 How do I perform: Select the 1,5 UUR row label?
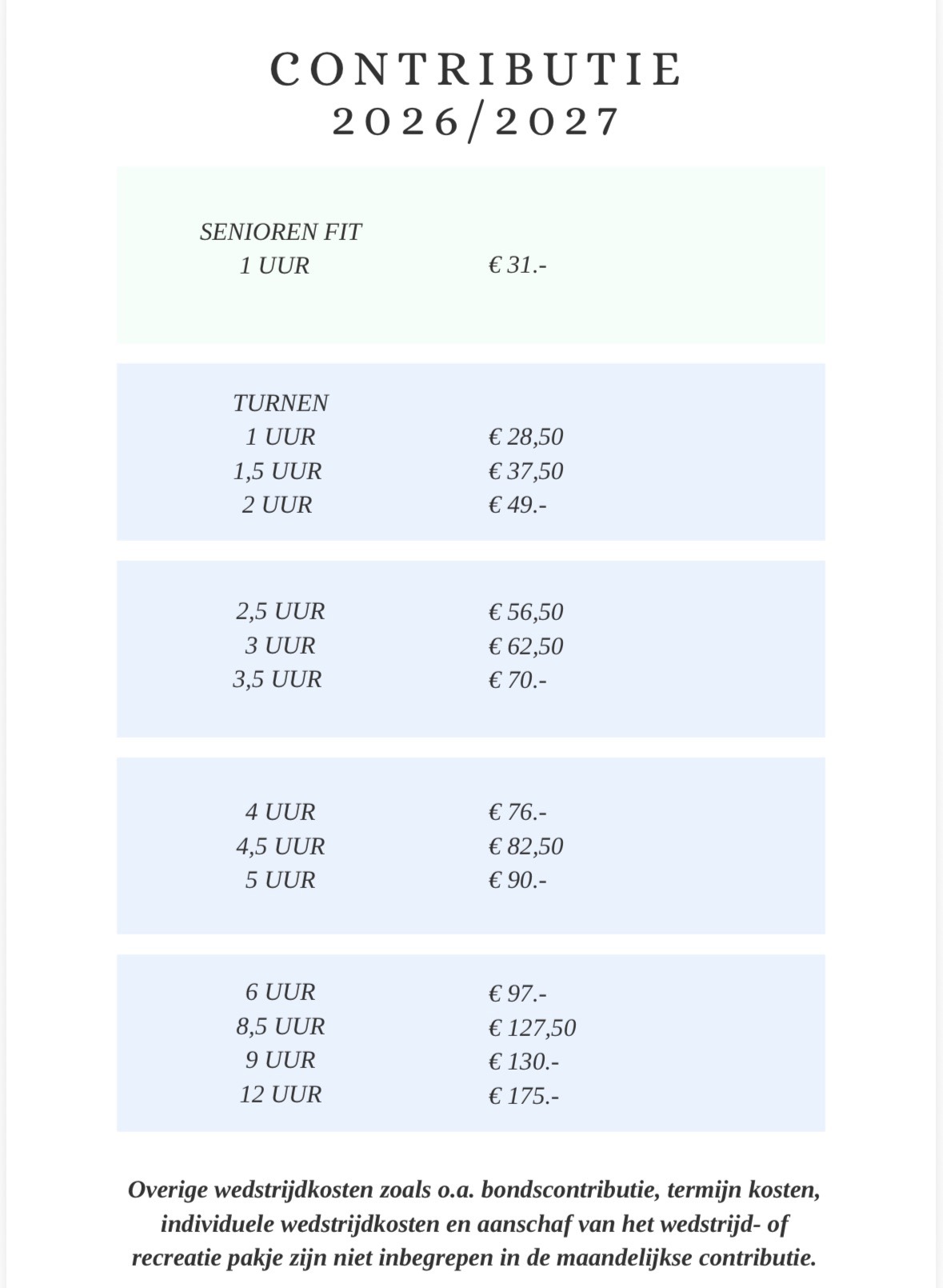(278, 471)
